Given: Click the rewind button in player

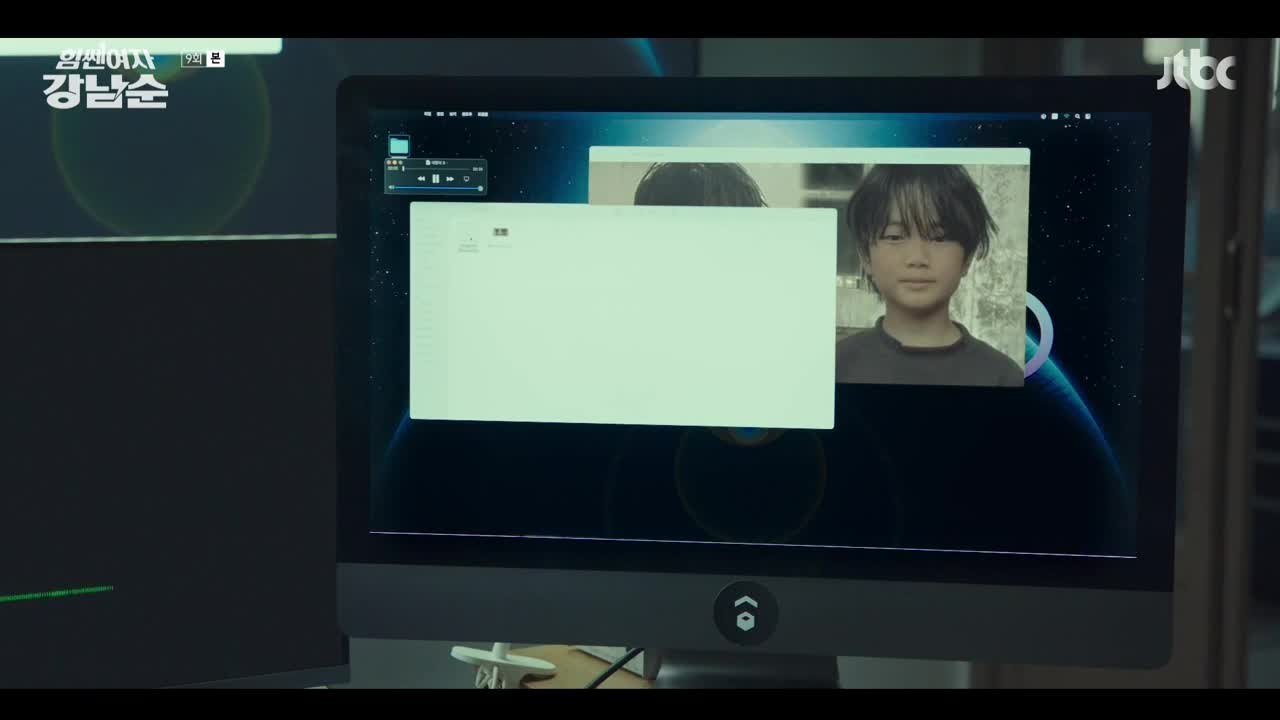Looking at the screenshot, I should (x=421, y=178).
